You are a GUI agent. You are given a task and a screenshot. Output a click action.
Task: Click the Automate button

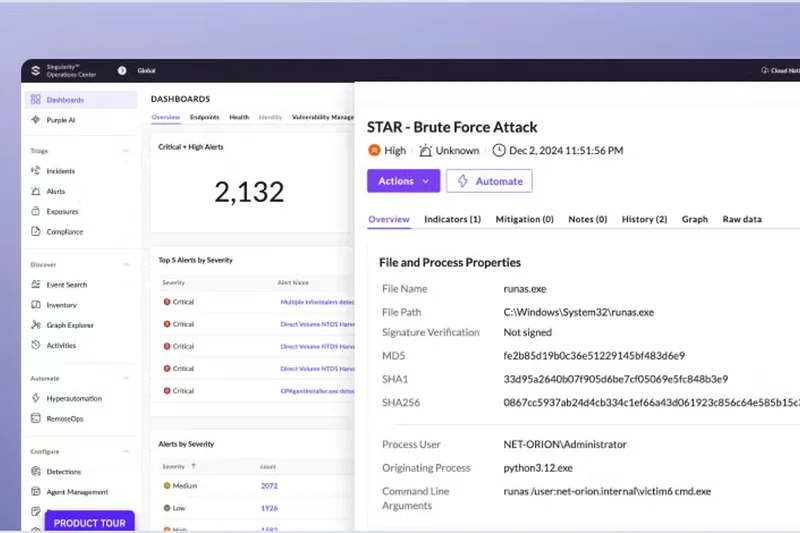[x=489, y=181]
